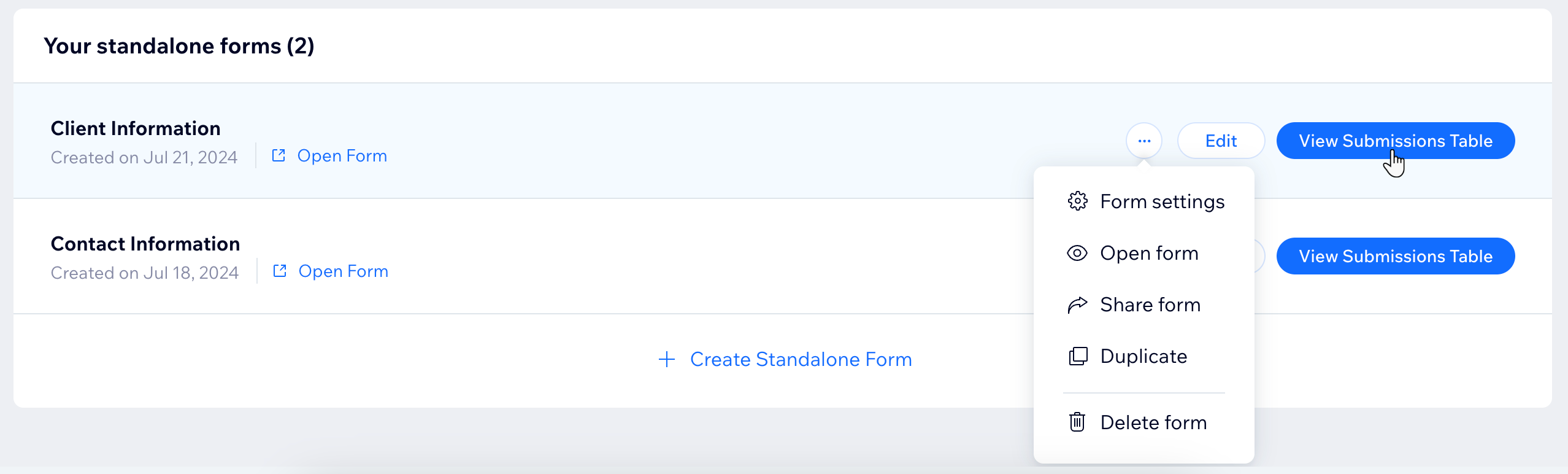Click external link icon under Contact Information
Image resolution: width=1568 pixels, height=474 pixels.
280,271
